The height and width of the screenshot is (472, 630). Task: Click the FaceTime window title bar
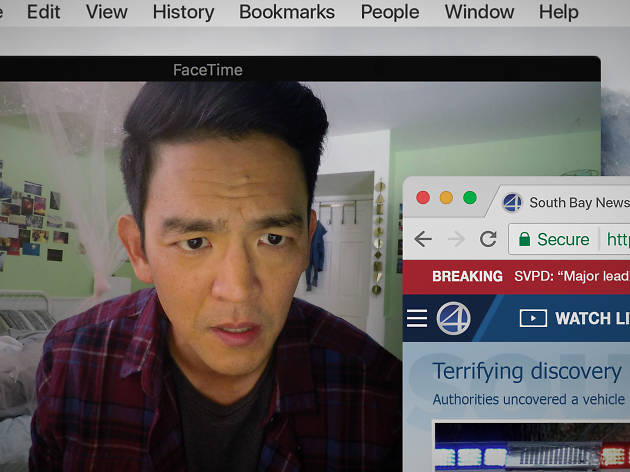click(x=300, y=69)
